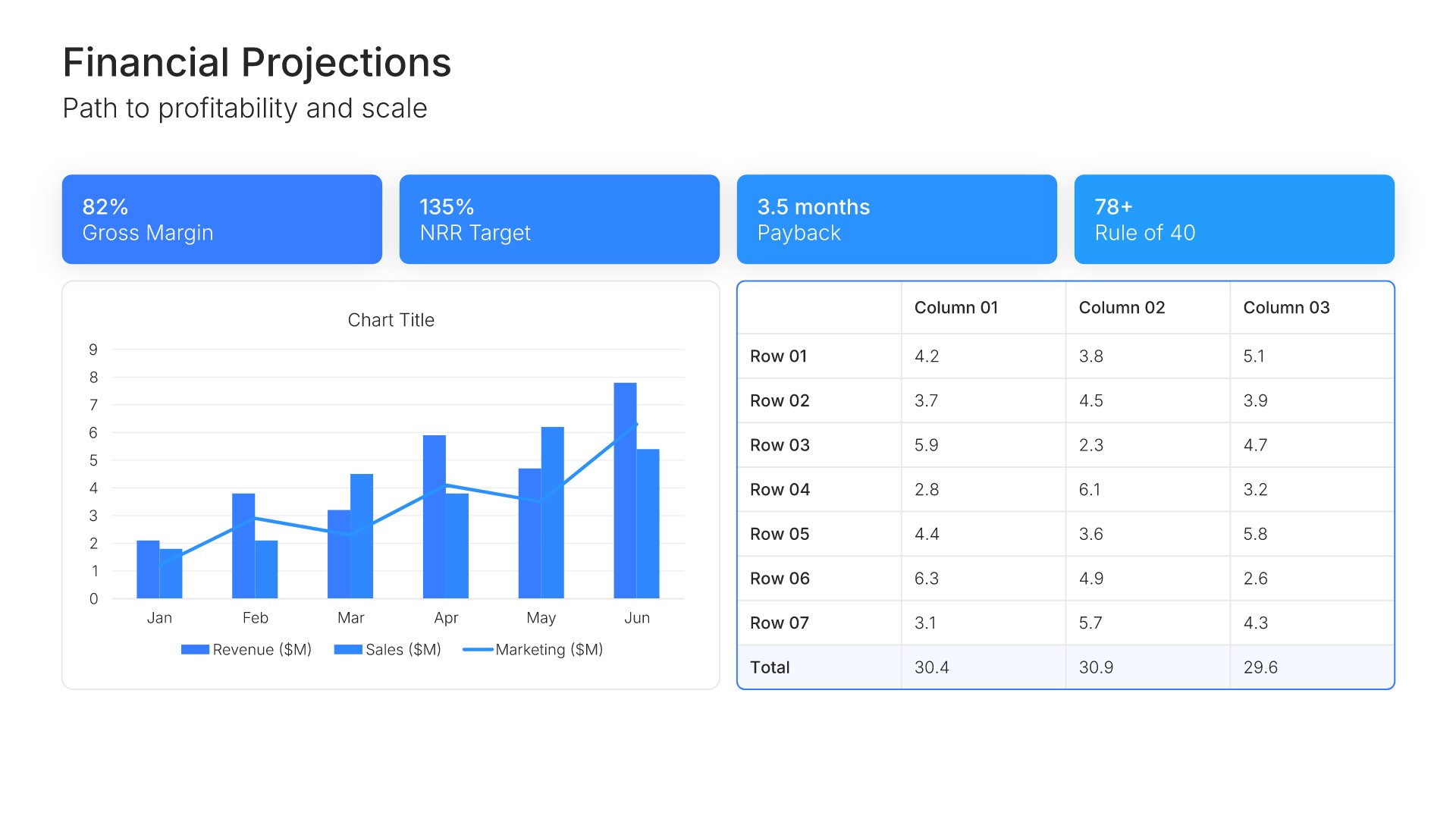Click the Column 03 table header
The width and height of the screenshot is (1456, 819).
click(1286, 308)
